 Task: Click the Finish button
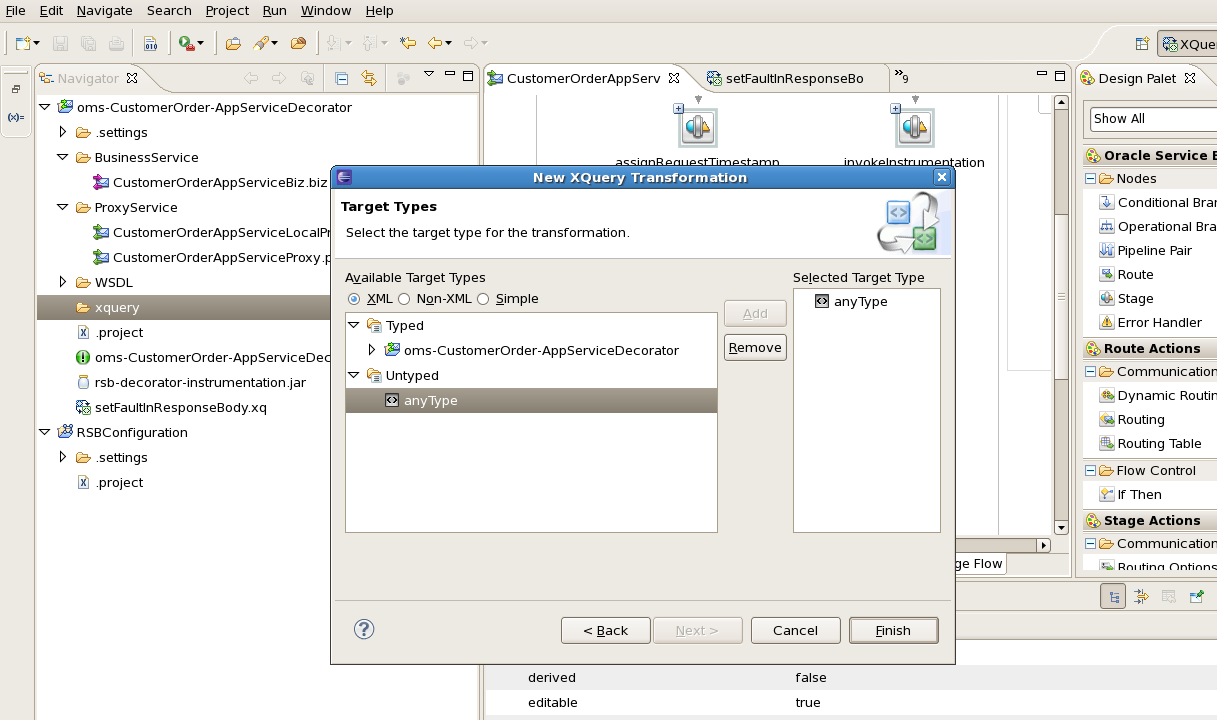coord(893,630)
